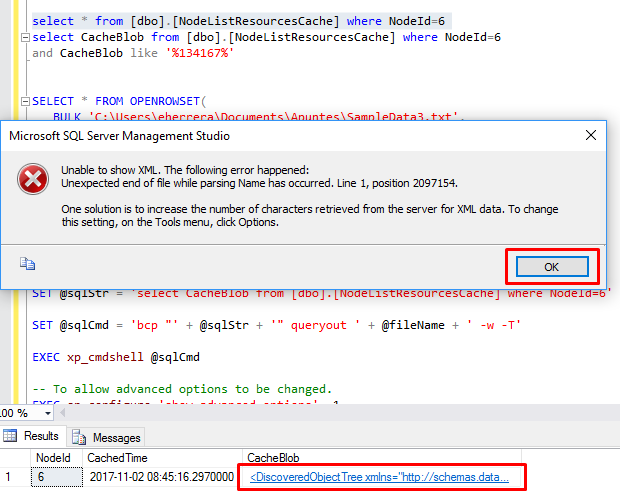The width and height of the screenshot is (620, 501).
Task: Click the horizontal scrollbar left arrow
Action: [62, 413]
